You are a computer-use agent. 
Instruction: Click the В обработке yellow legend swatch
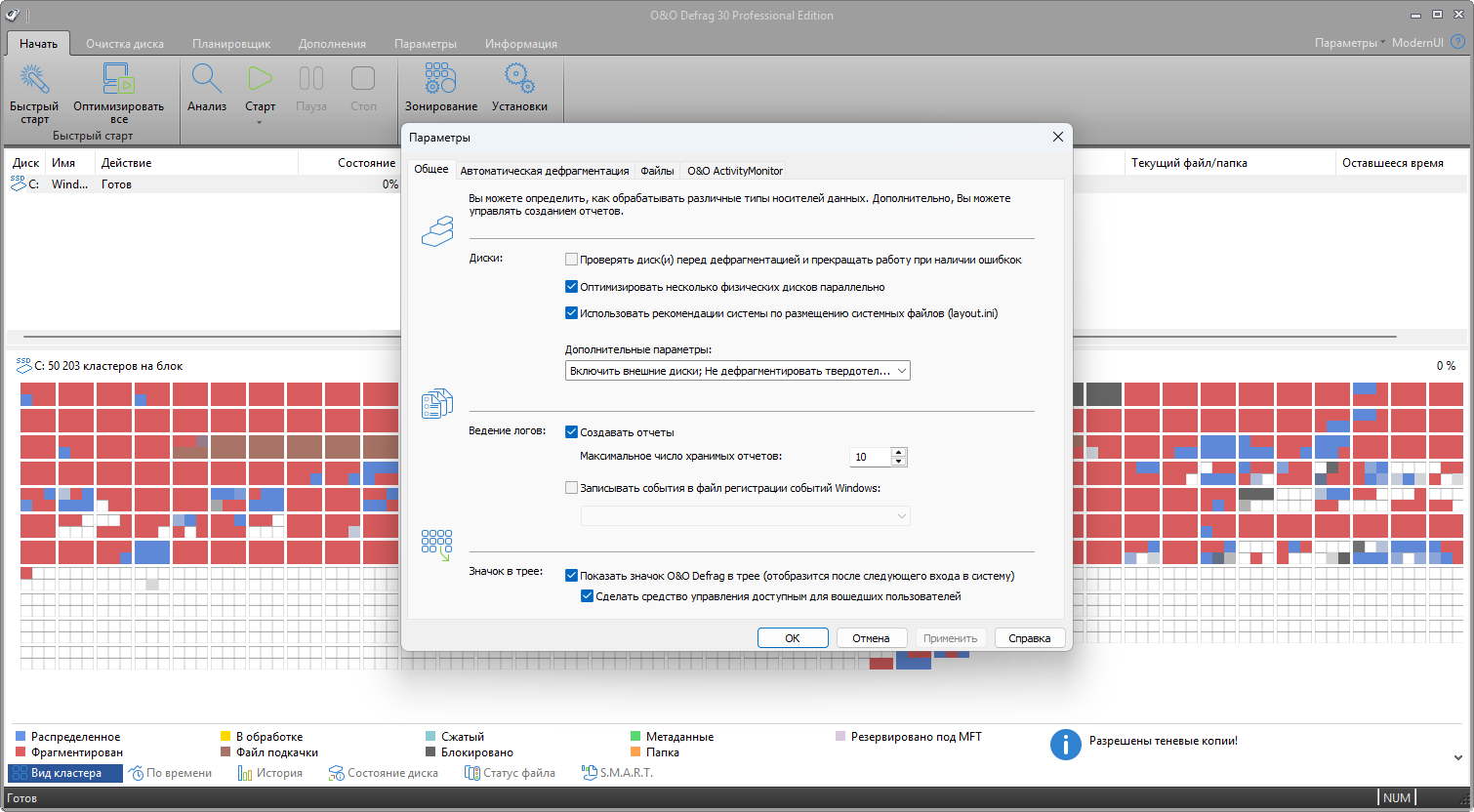click(x=225, y=737)
